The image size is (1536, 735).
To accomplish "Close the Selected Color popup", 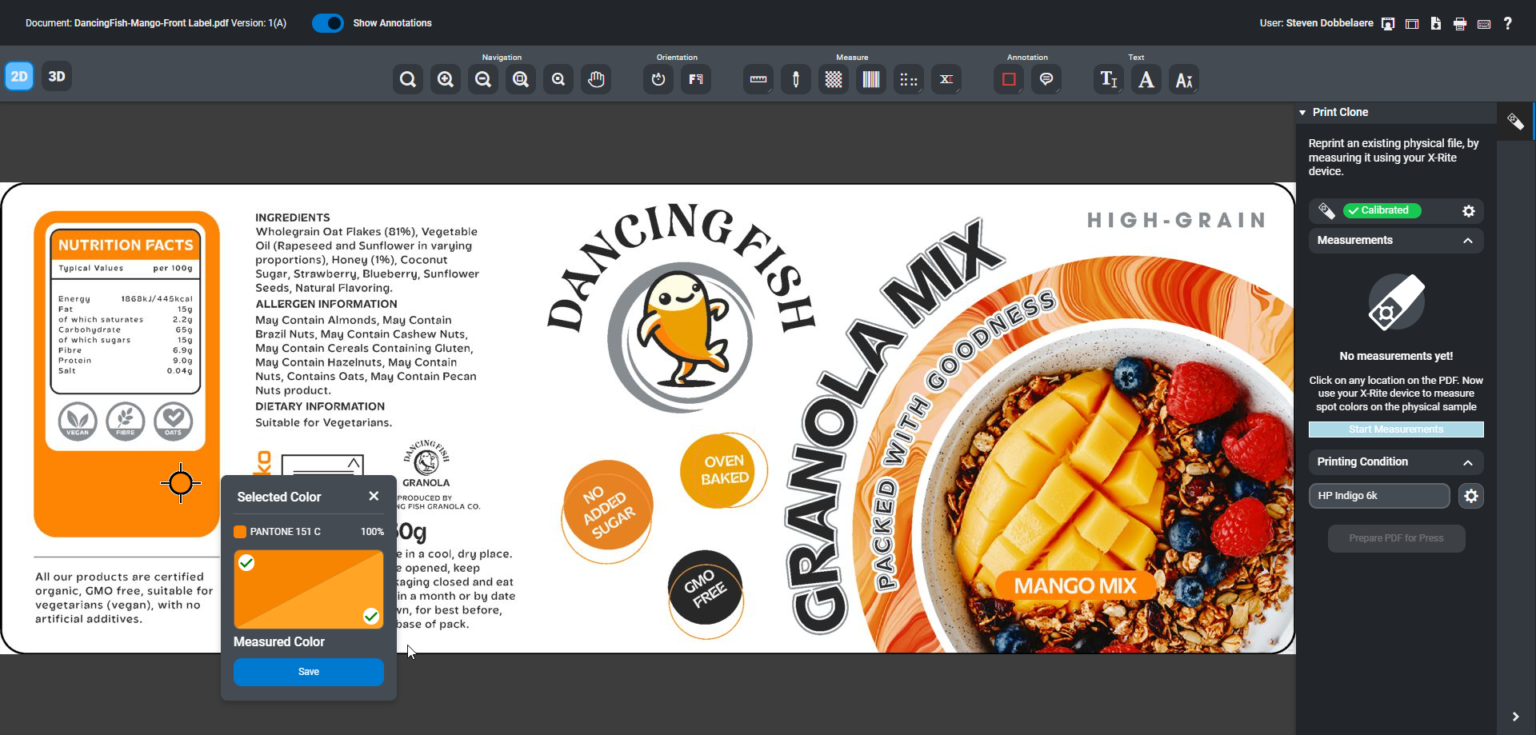I will point(373,496).
